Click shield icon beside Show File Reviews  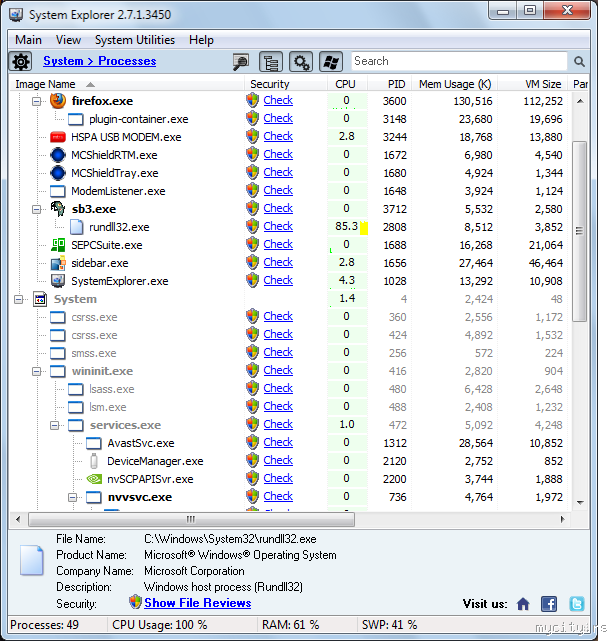tap(135, 602)
